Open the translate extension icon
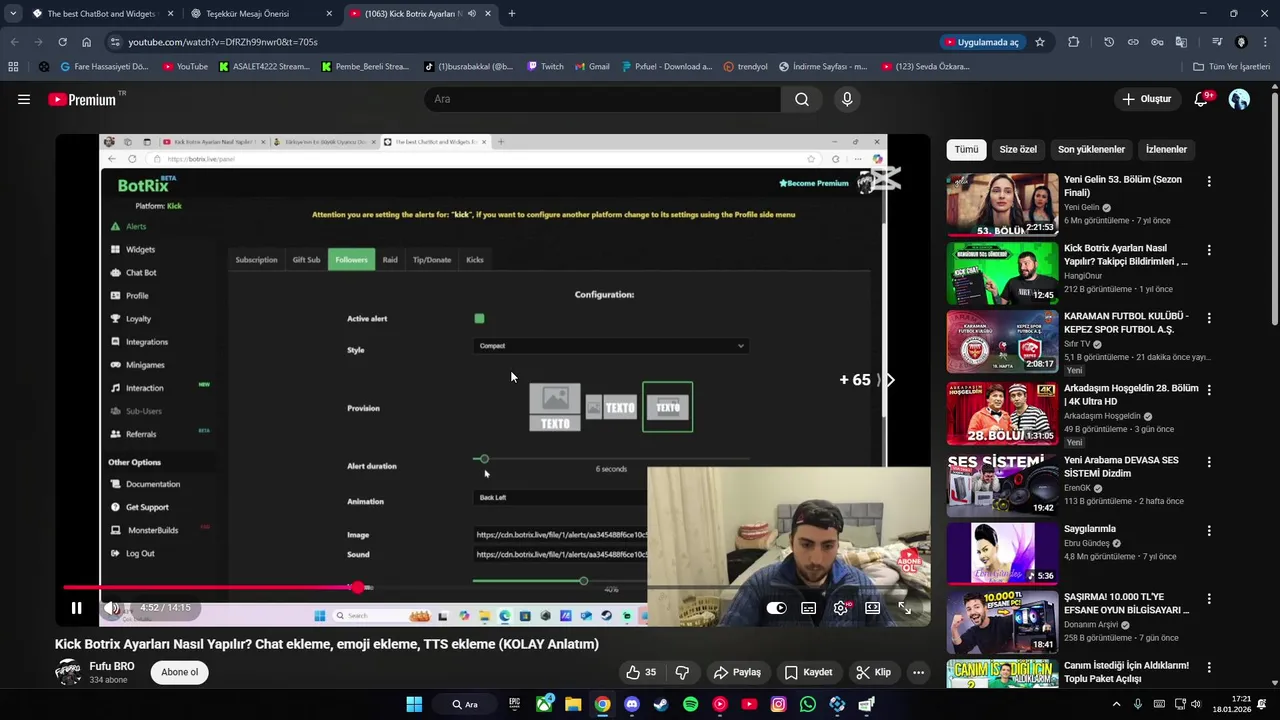This screenshot has height=720, width=1280. (1181, 42)
